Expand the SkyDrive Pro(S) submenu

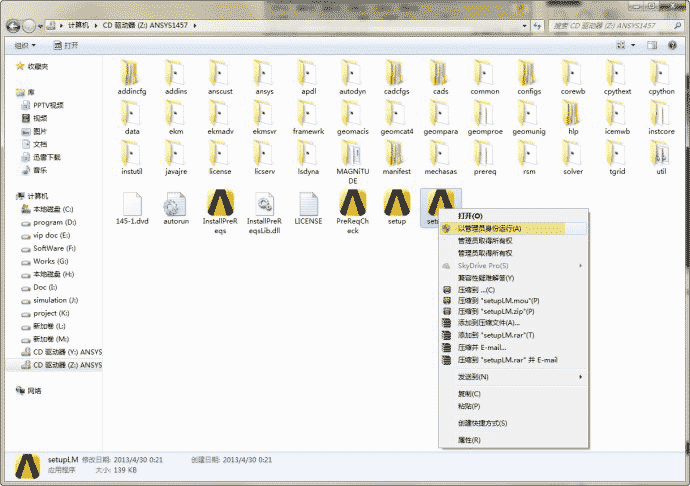click(x=514, y=265)
